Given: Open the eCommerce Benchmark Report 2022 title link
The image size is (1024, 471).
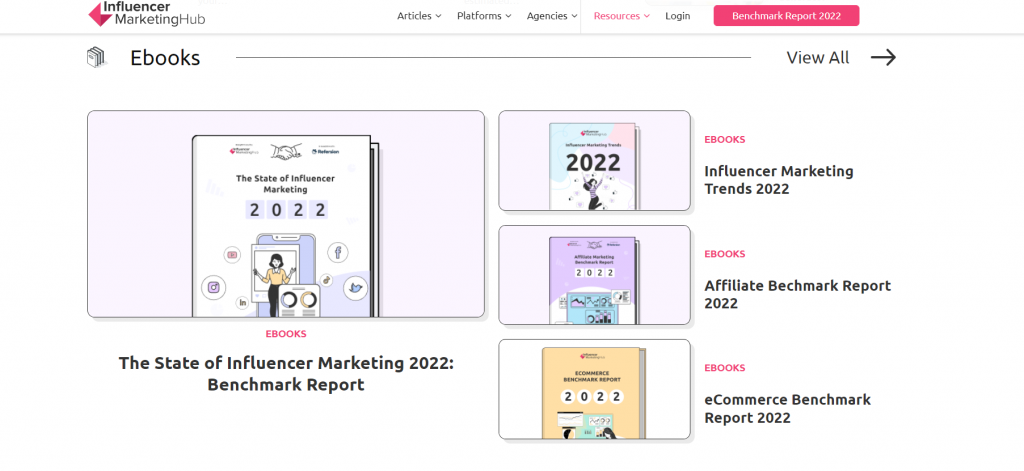Looking at the screenshot, I should click(787, 408).
